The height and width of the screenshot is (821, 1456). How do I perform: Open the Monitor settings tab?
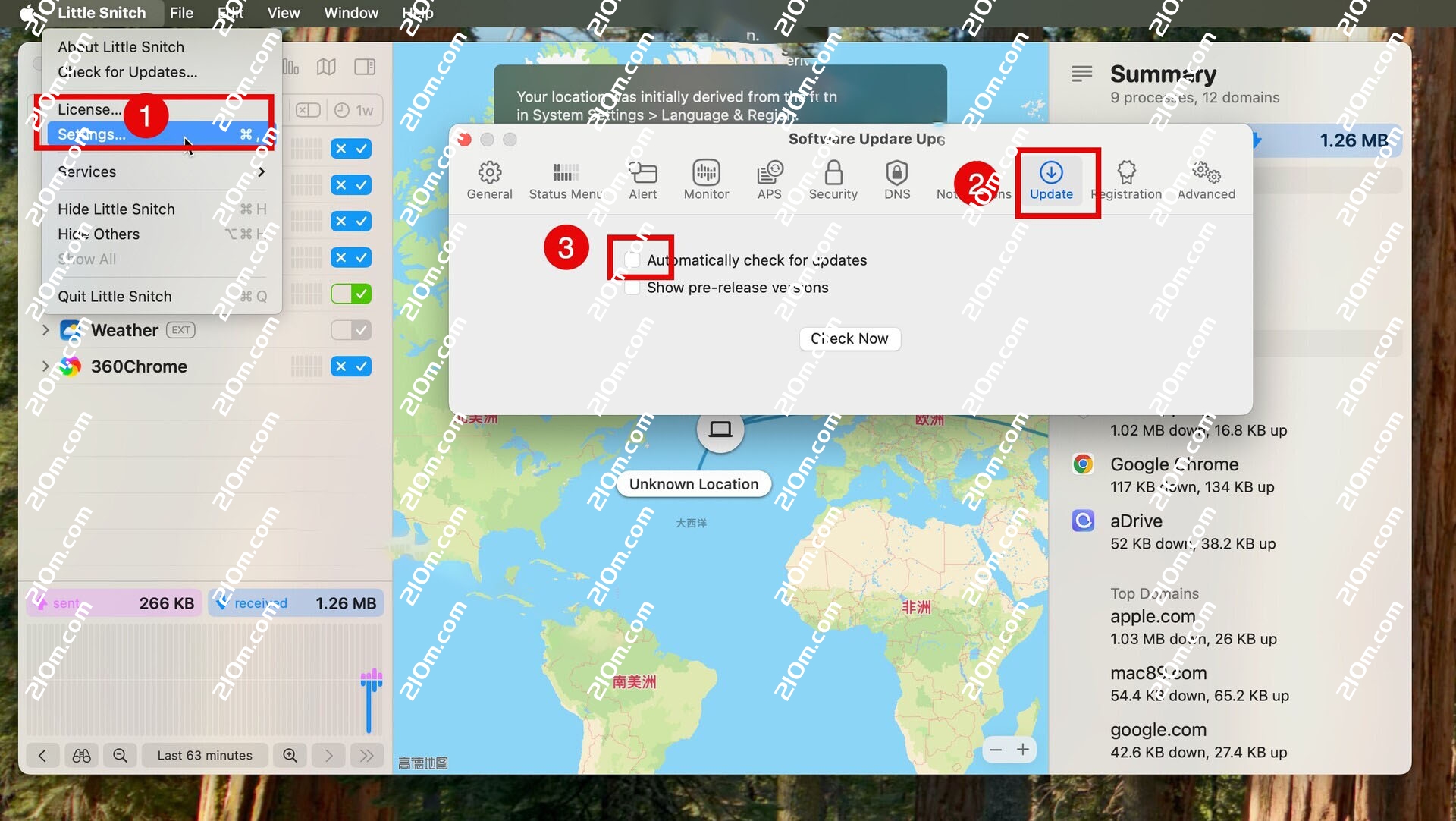[x=706, y=180]
